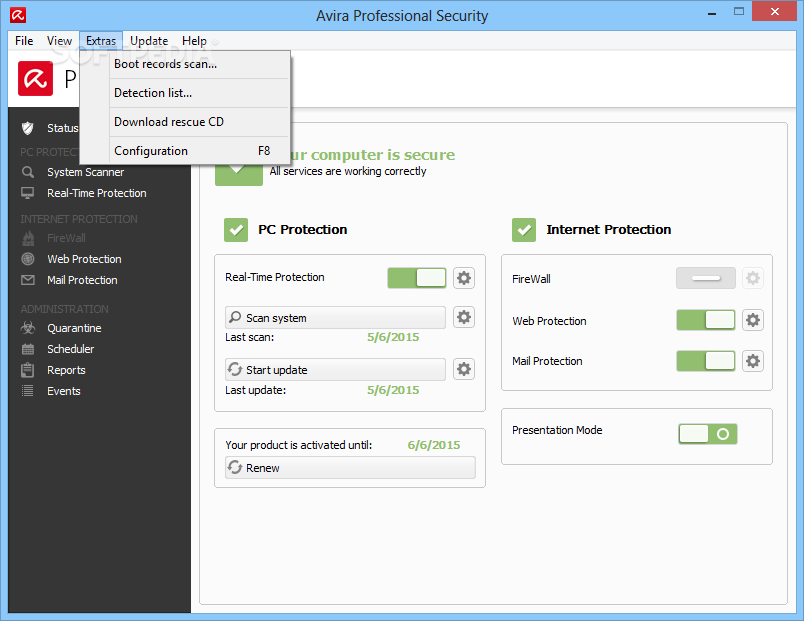Viewport: 804px width, 621px height.
Task: Click the Avira logo in the title bar
Action: (18, 15)
